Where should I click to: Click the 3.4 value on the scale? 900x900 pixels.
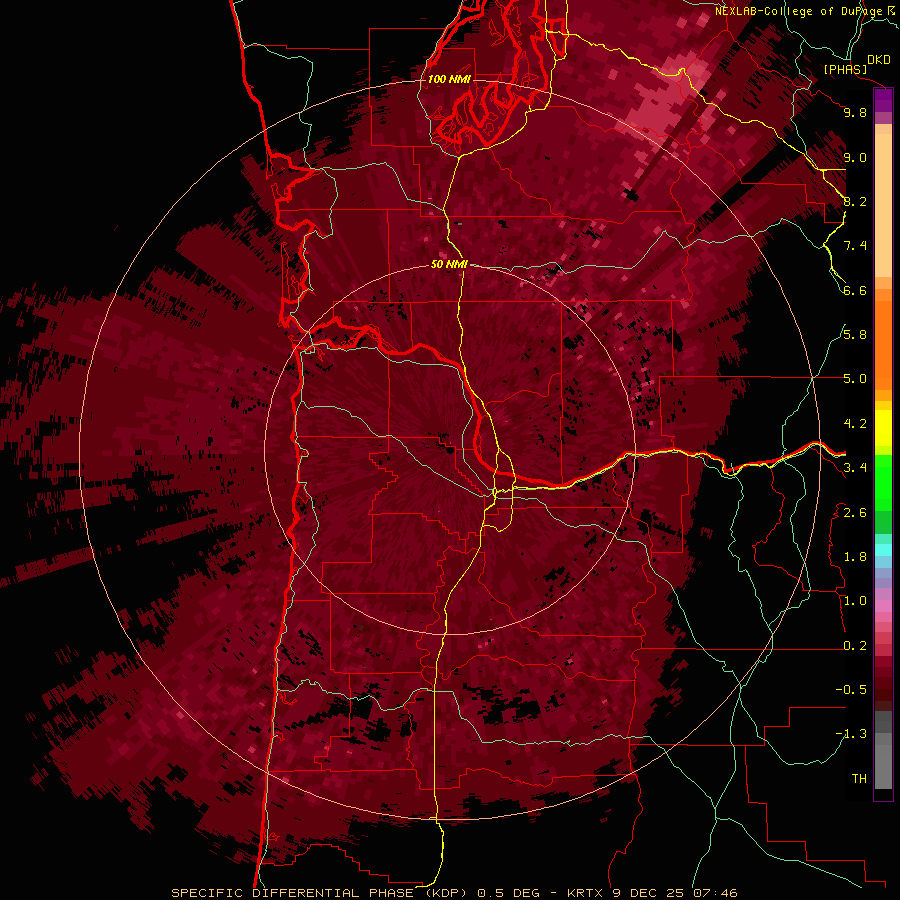pyautogui.click(x=855, y=468)
